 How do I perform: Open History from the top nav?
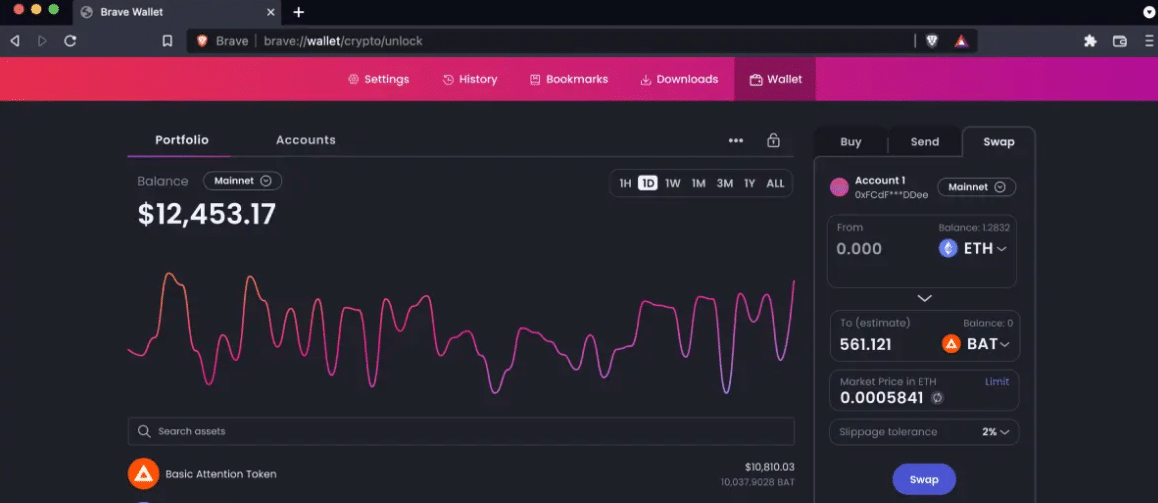470,79
